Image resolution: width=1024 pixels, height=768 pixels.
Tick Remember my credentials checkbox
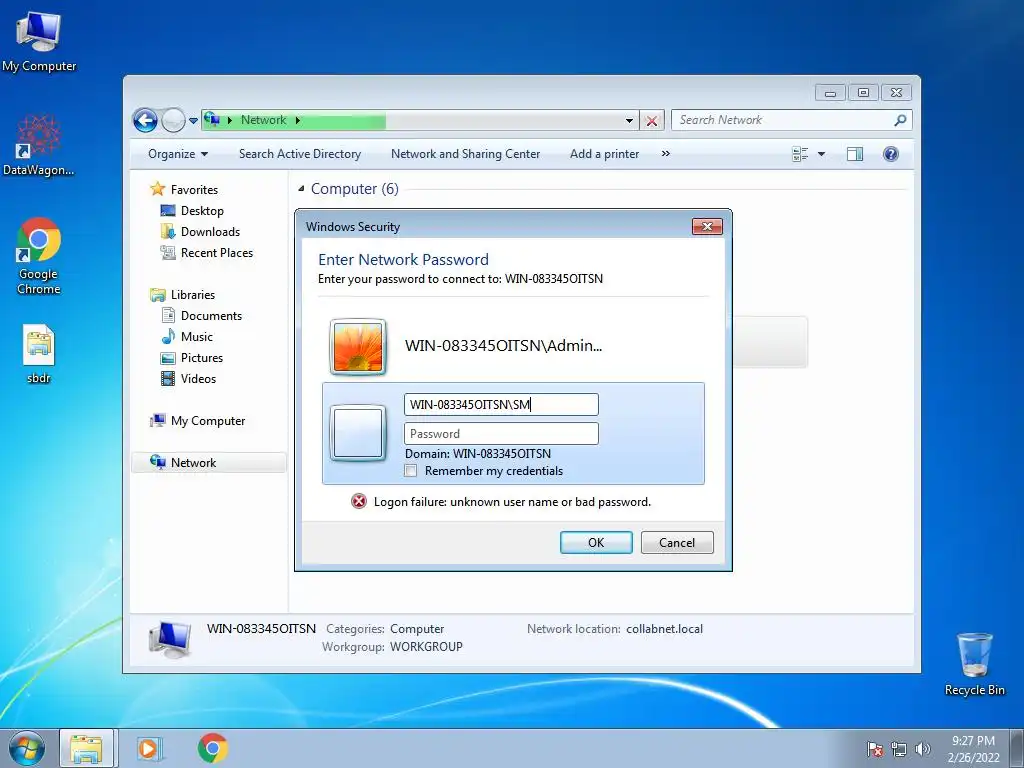411,471
